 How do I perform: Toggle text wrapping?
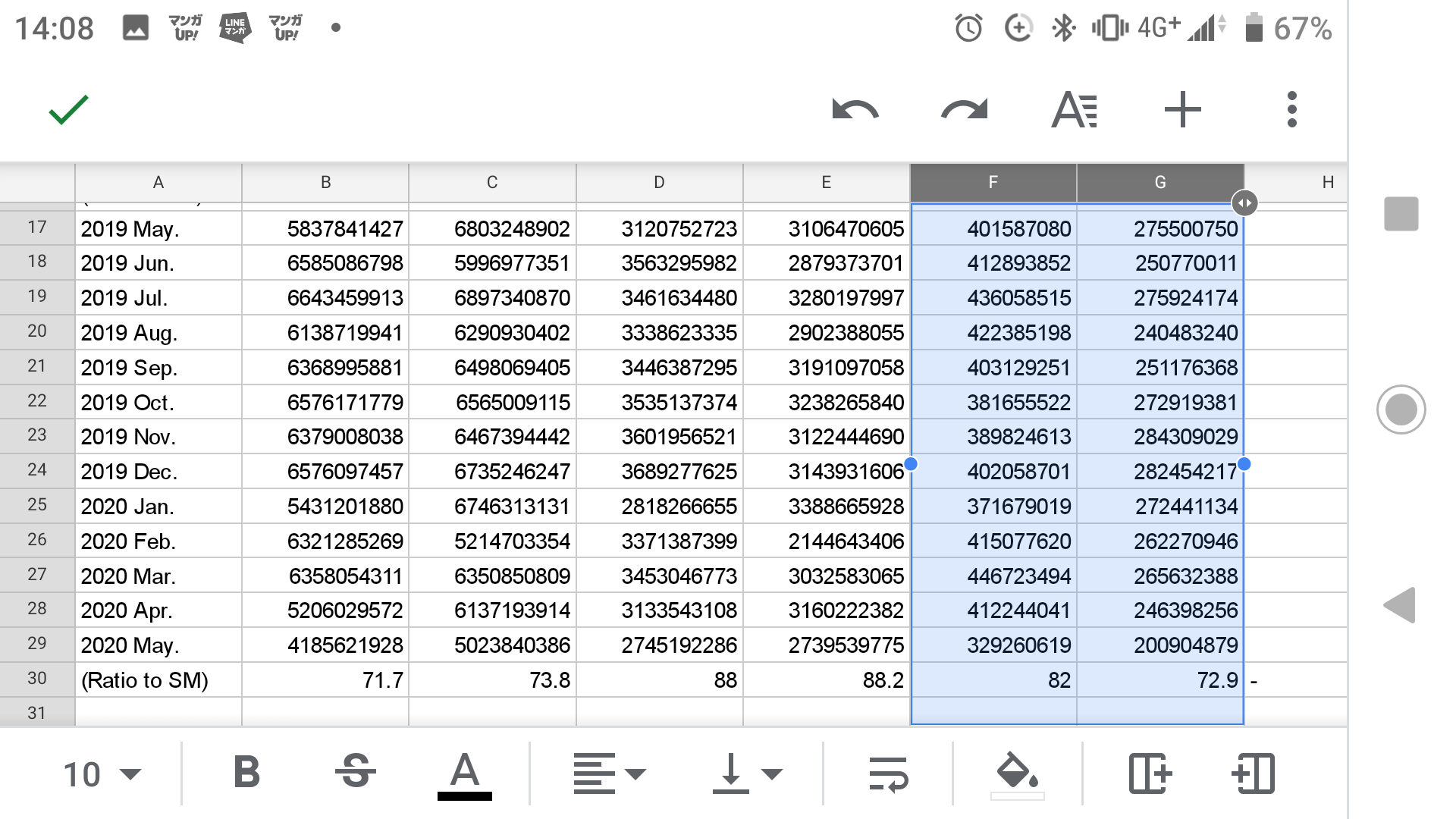[888, 773]
